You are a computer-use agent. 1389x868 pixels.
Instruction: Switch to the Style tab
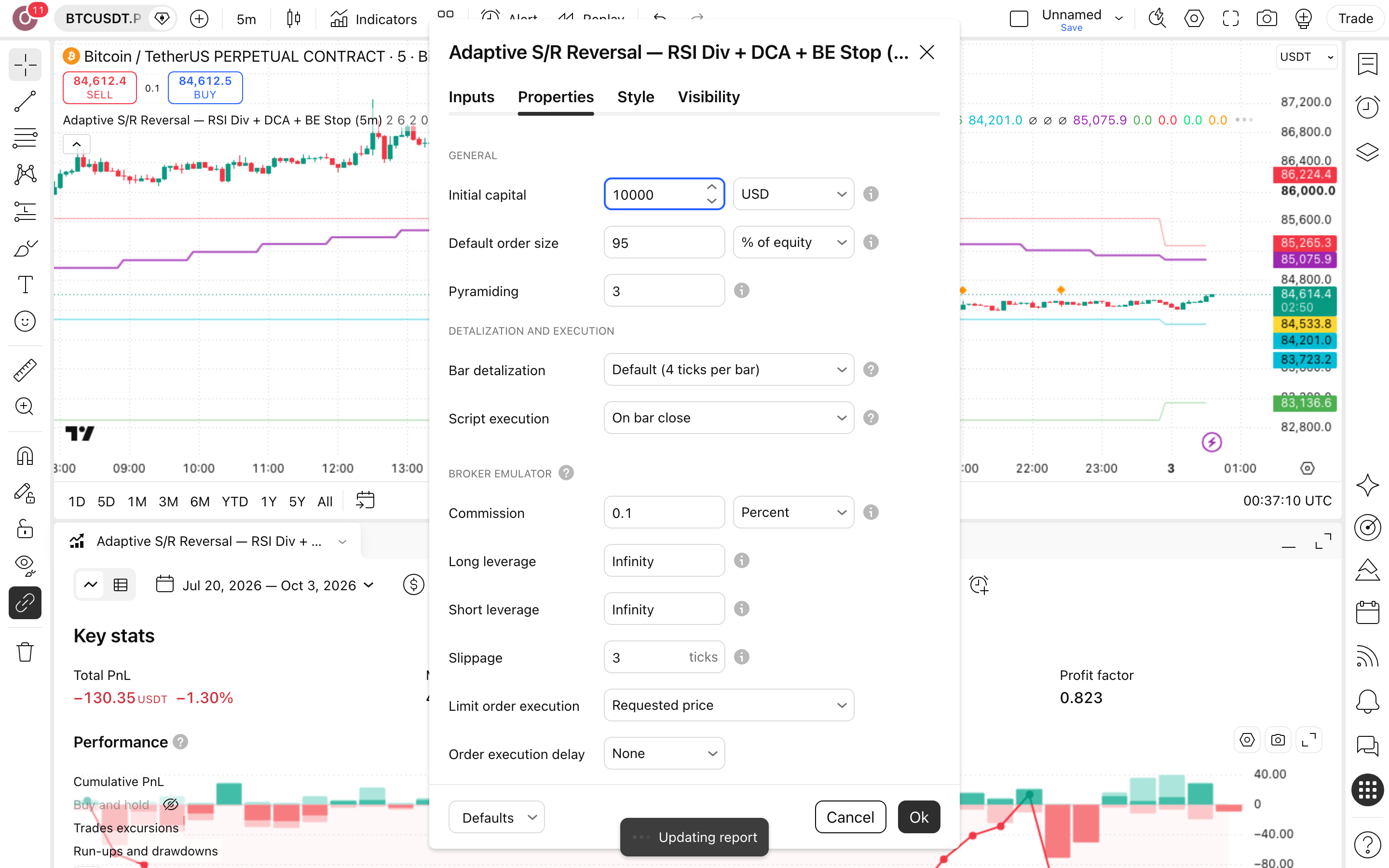point(635,97)
